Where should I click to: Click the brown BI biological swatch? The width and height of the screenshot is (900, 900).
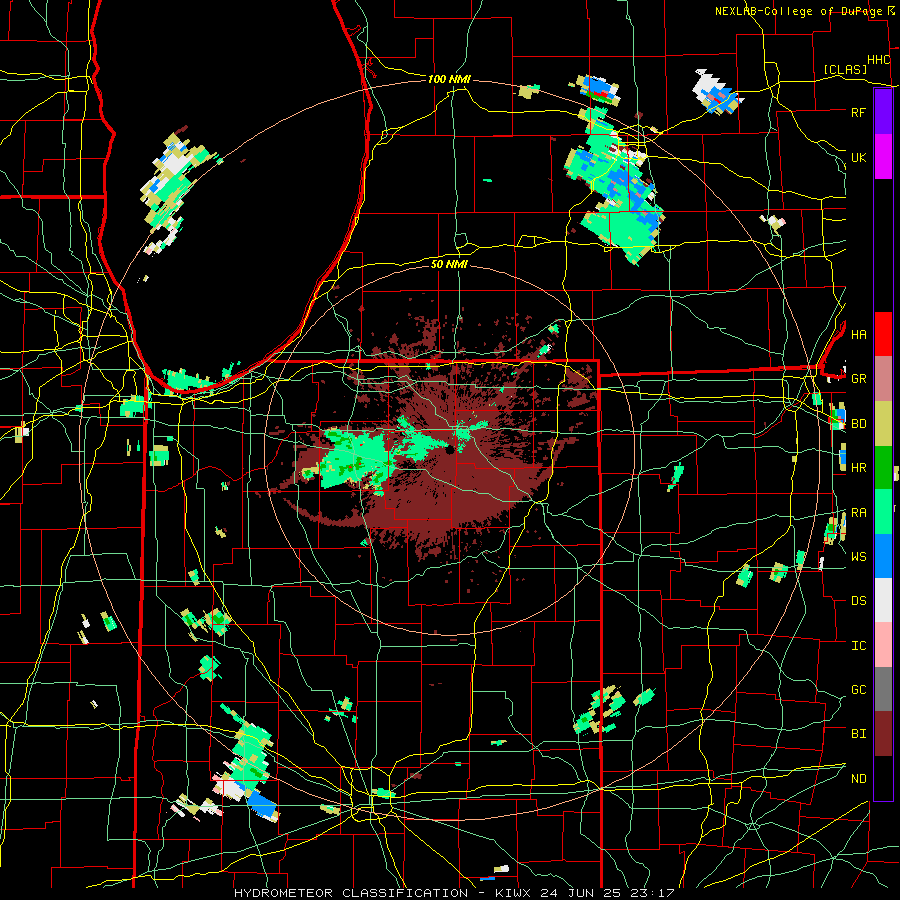[x=883, y=734]
